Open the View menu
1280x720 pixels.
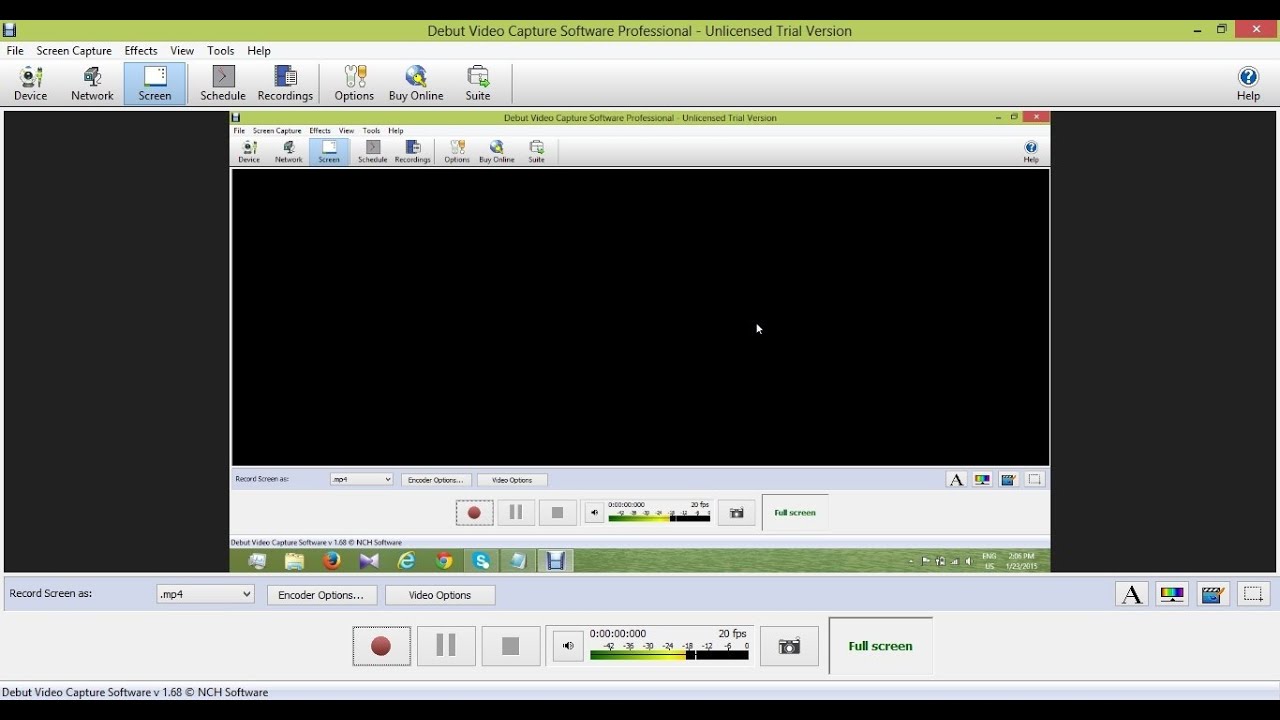tap(182, 51)
